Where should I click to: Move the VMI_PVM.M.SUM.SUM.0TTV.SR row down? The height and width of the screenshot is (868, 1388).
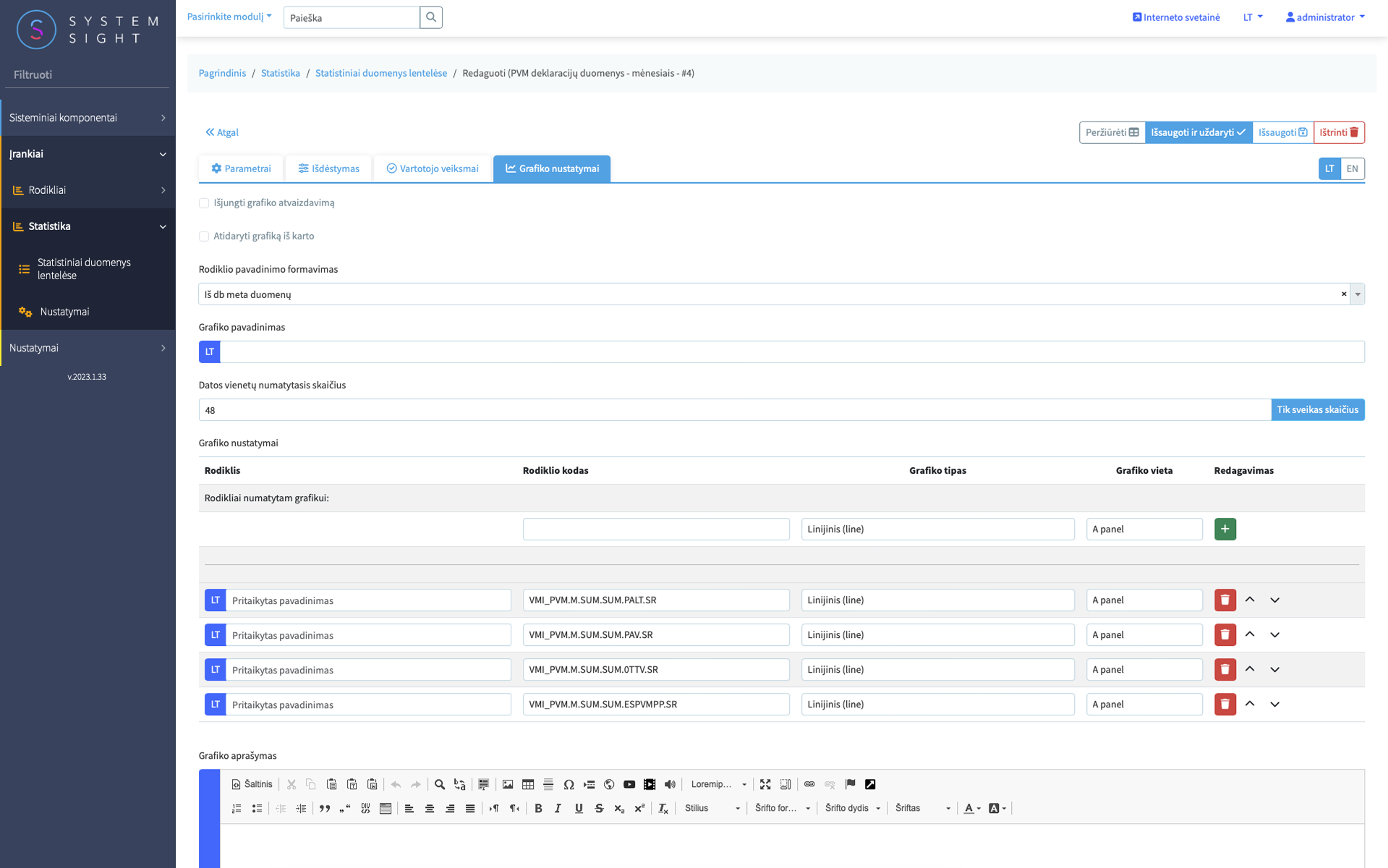pos(1274,669)
